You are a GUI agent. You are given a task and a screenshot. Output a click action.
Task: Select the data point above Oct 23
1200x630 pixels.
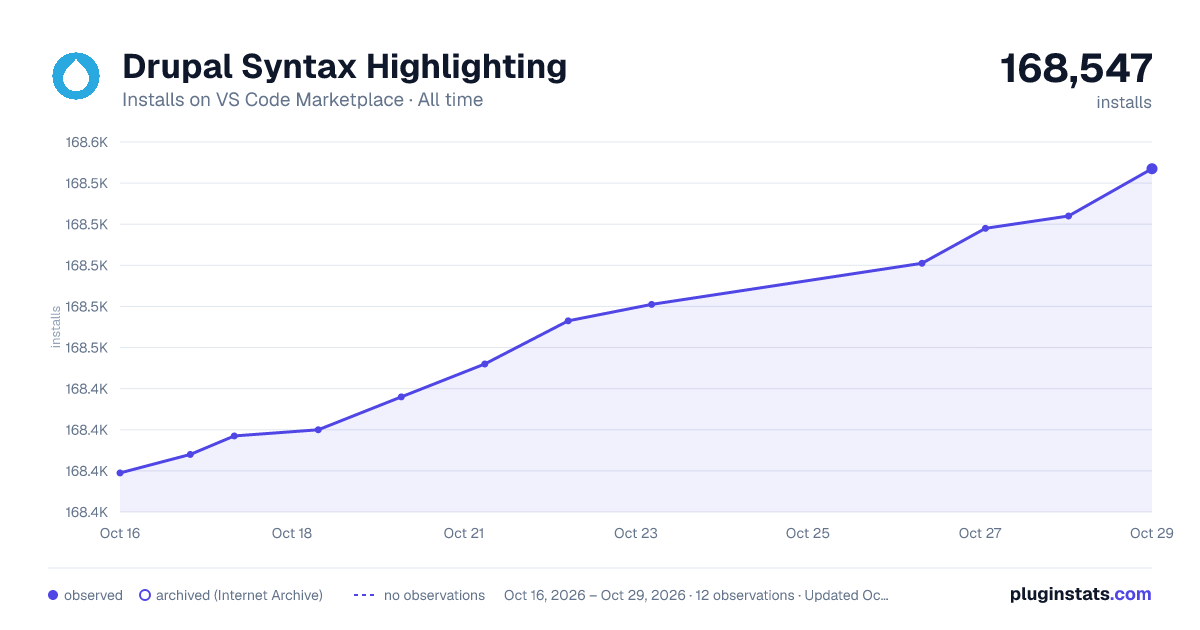tap(651, 304)
